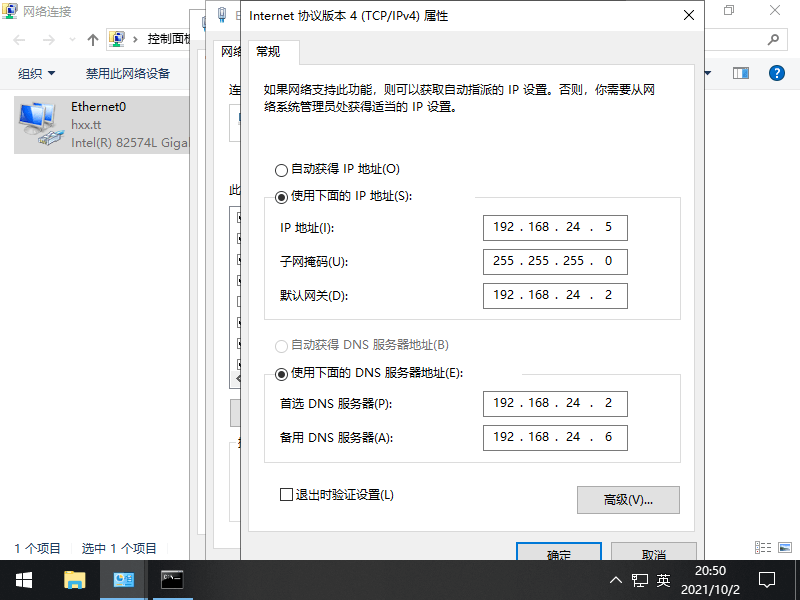Click the alternate DNS server field 192.168.24.6
This screenshot has height=600, width=800.
[x=555, y=438]
